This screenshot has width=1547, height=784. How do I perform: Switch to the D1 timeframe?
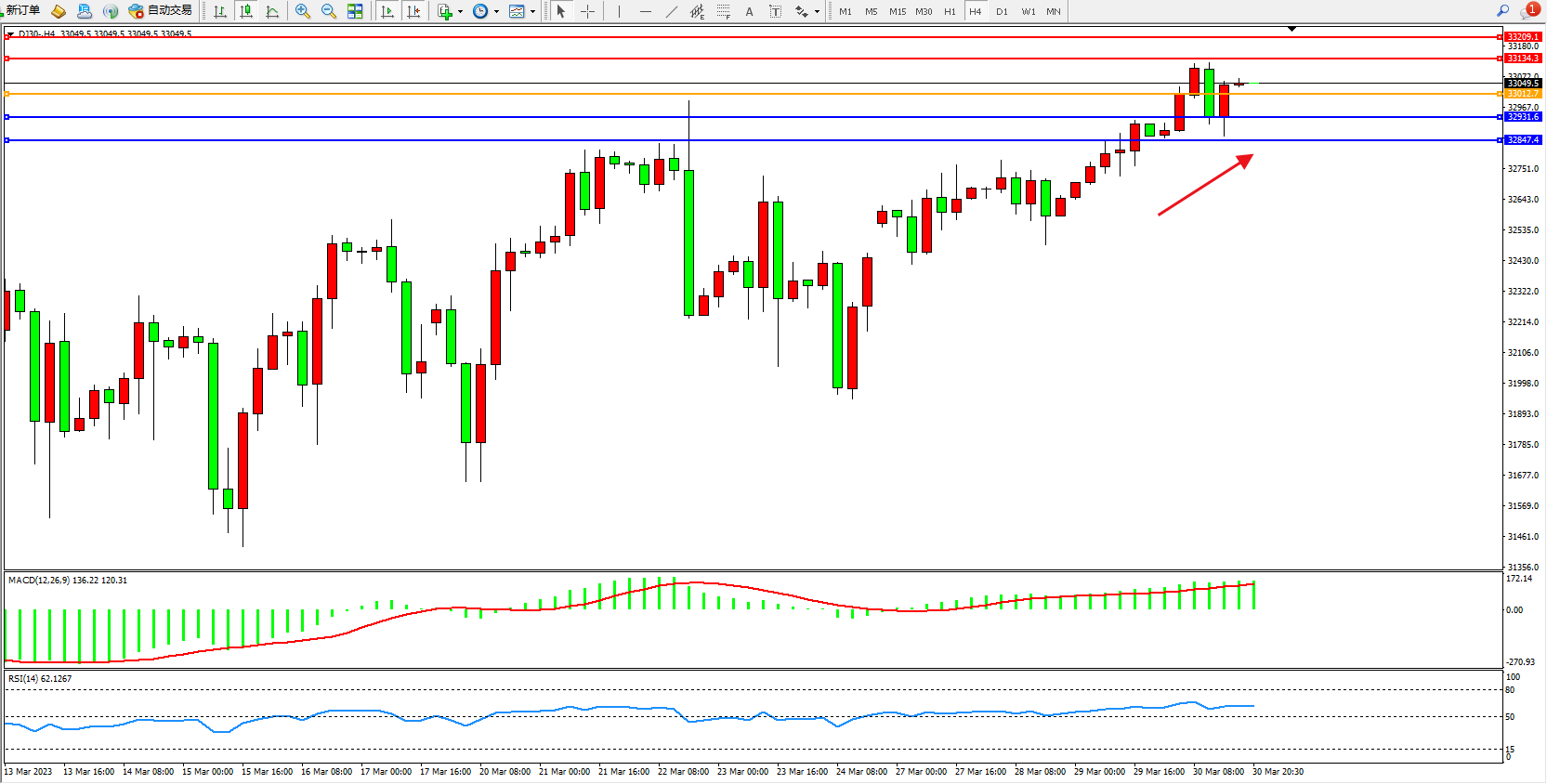[x=1001, y=11]
